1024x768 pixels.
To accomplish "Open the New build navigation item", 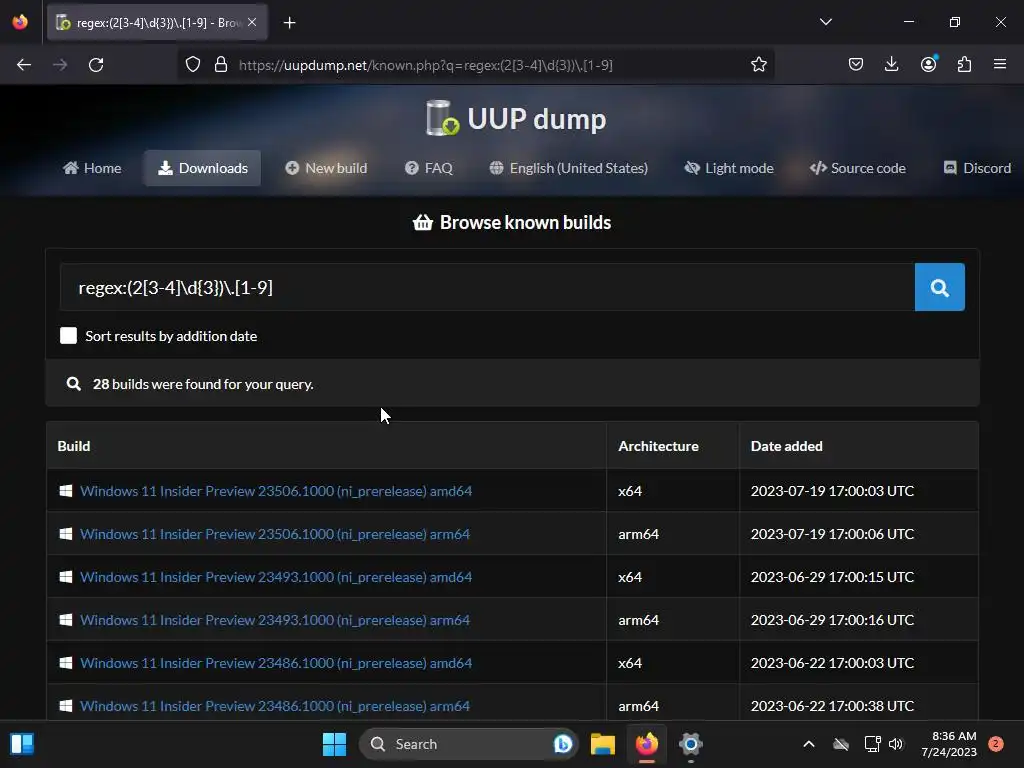I will (326, 168).
